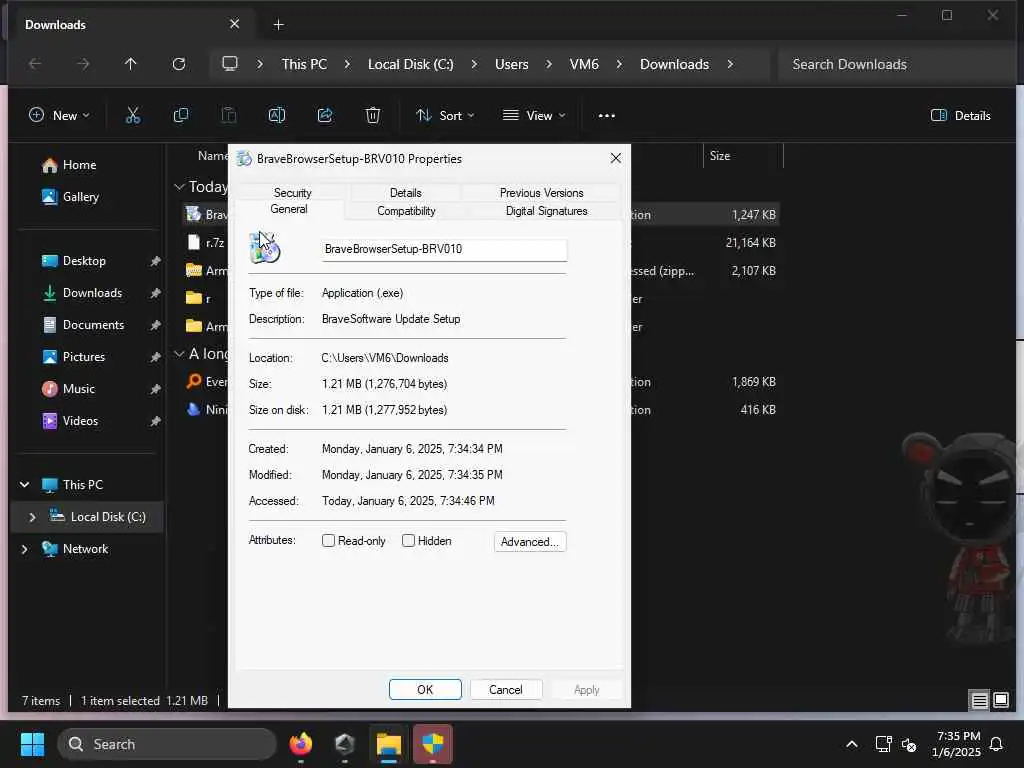Open Desktop in Quick access
The height and width of the screenshot is (768, 1024).
point(84,261)
